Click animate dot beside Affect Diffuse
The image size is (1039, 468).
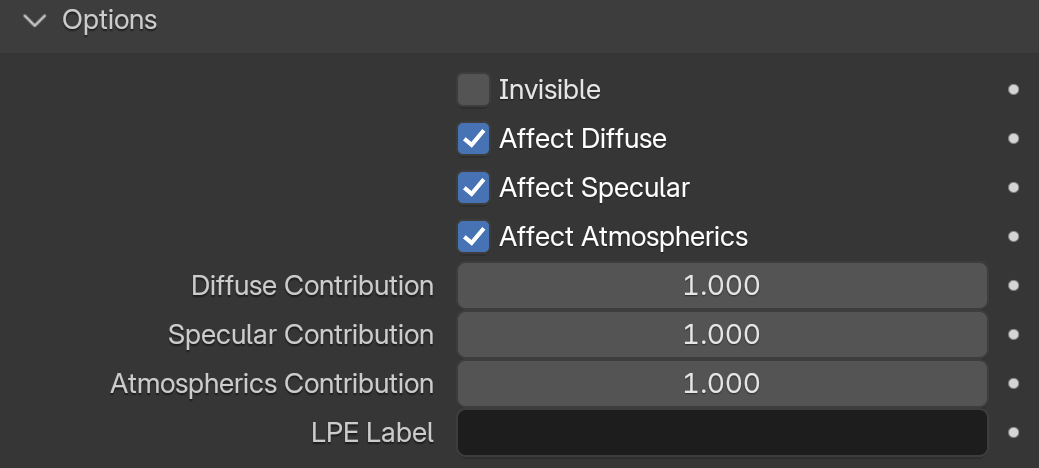click(1013, 139)
